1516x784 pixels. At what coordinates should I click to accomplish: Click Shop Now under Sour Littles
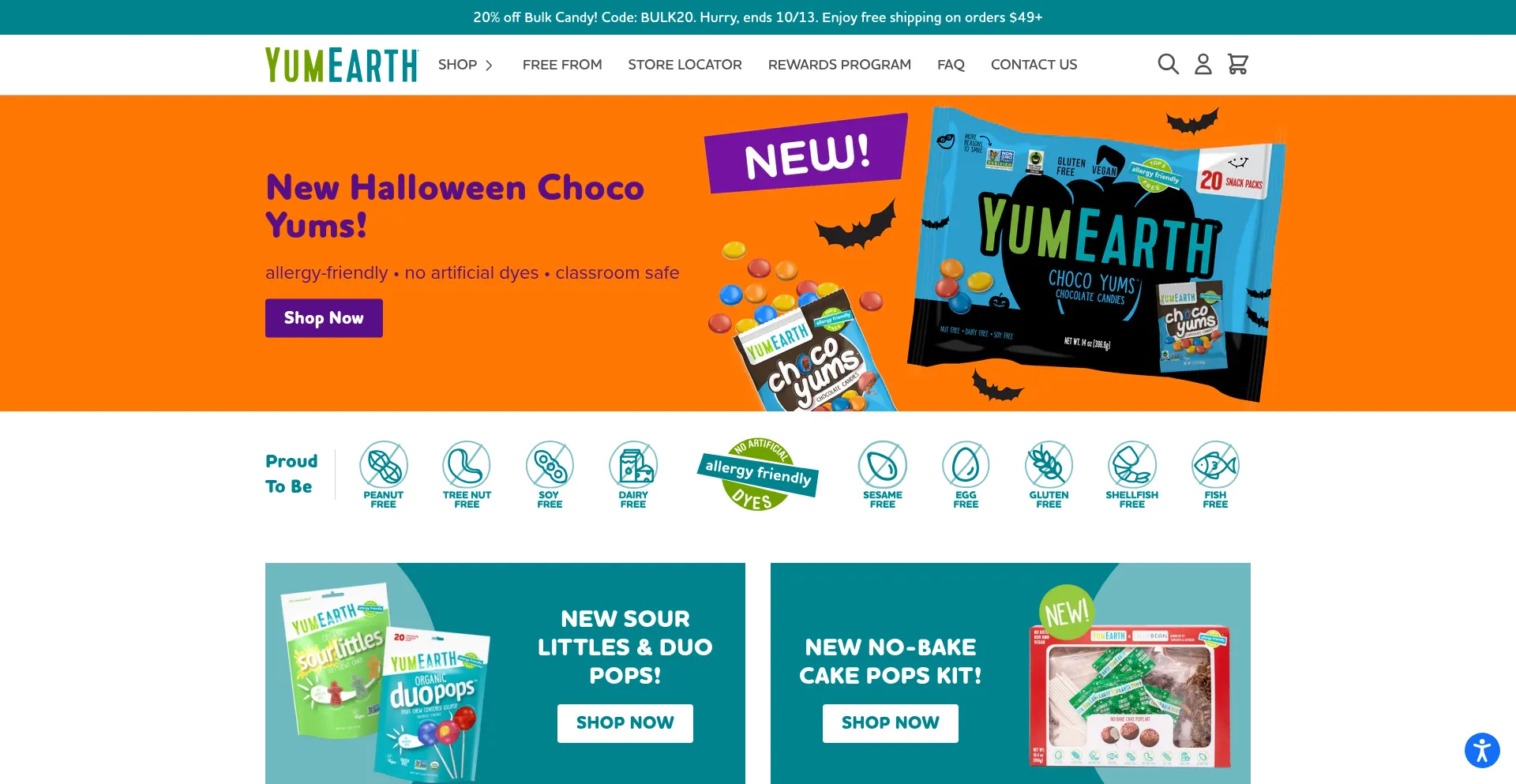pos(625,723)
